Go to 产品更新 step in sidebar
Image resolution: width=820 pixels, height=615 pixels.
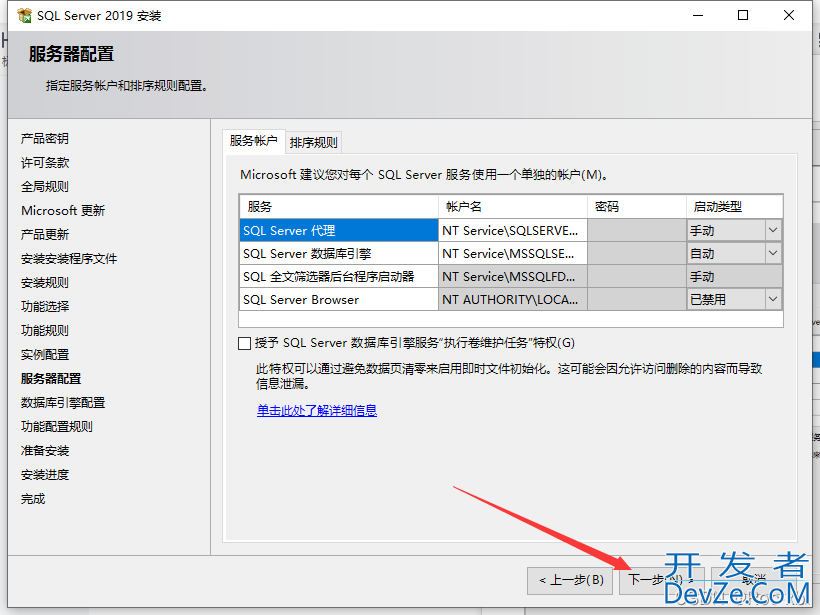[45, 235]
